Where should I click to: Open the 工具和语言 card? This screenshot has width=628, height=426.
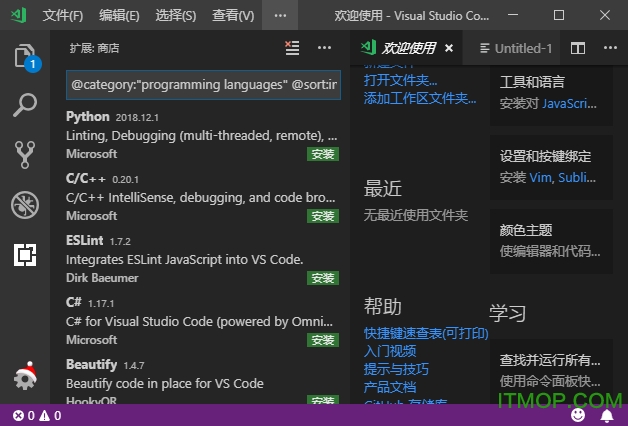point(551,95)
